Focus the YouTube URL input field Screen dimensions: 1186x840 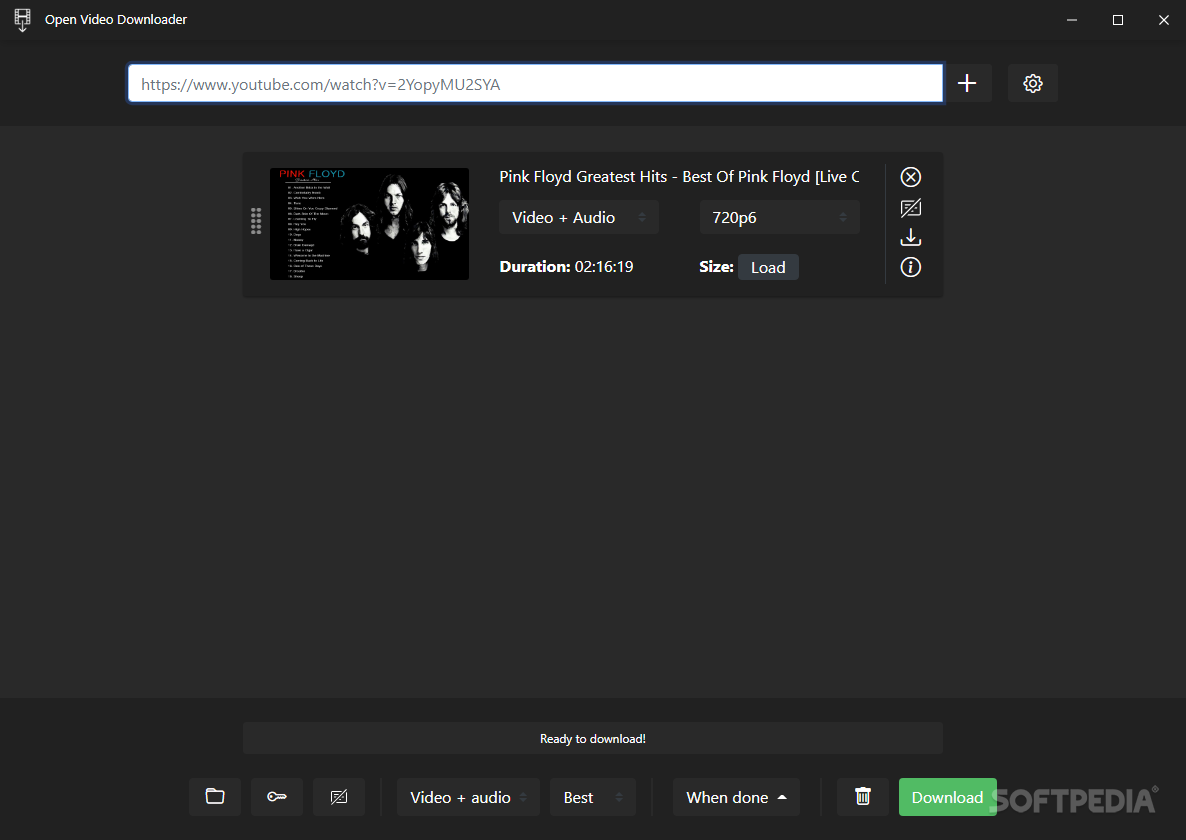536,83
